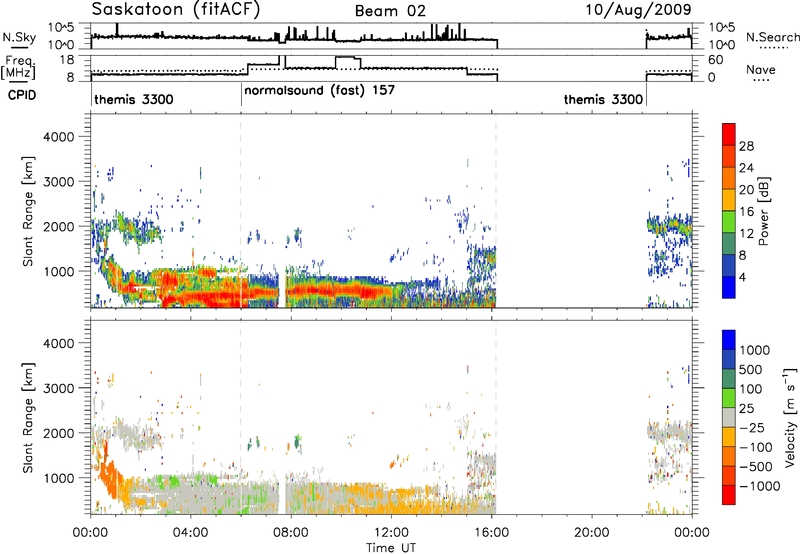Screen dimensions: 800x554
Task: Click the dotted line sample under "Nave"
Action: 761,81
